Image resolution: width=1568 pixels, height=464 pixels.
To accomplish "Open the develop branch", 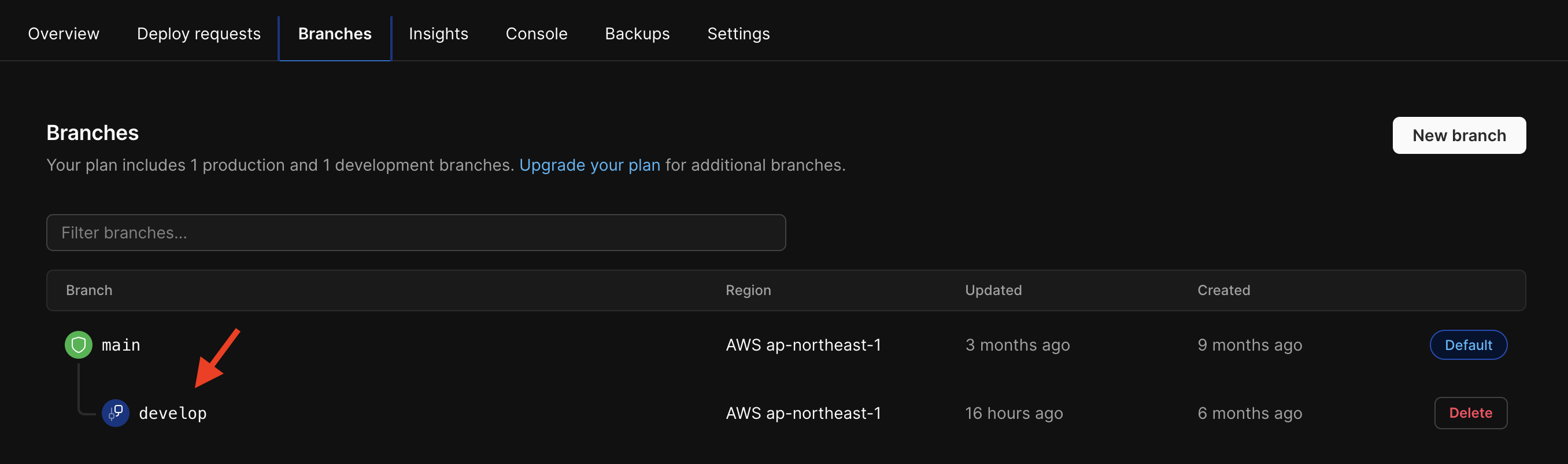I will click(173, 413).
